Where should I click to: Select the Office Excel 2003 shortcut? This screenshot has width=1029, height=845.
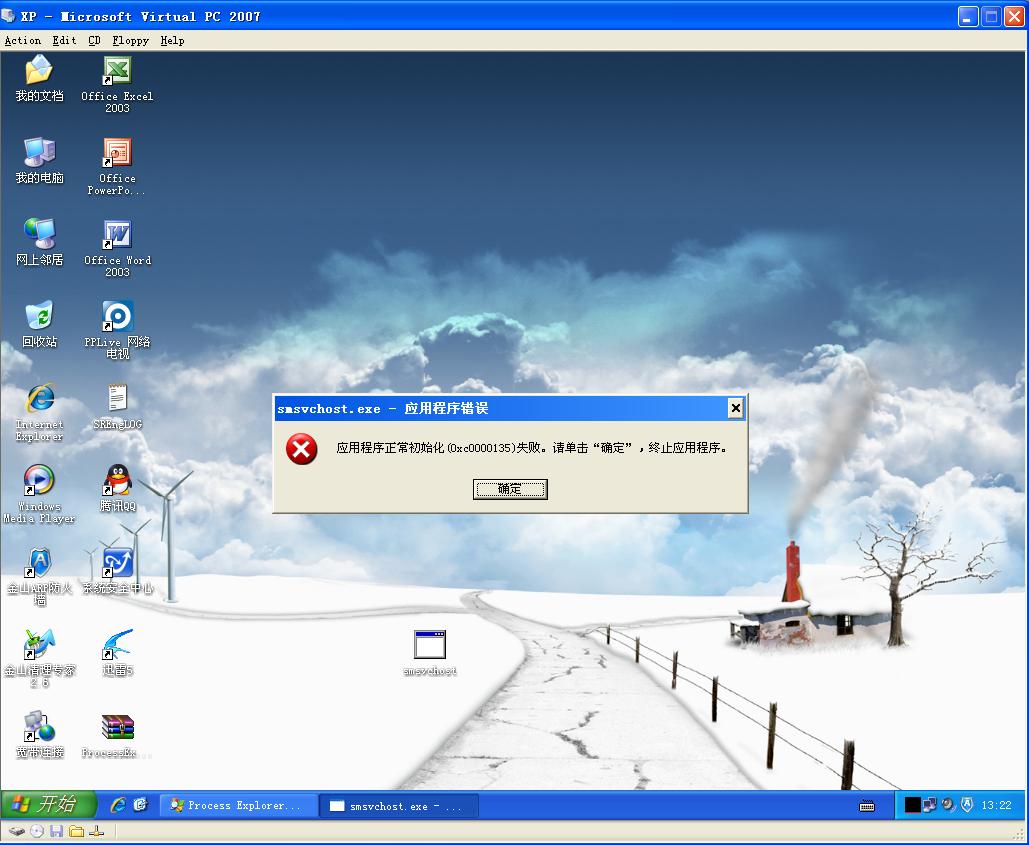tap(117, 84)
